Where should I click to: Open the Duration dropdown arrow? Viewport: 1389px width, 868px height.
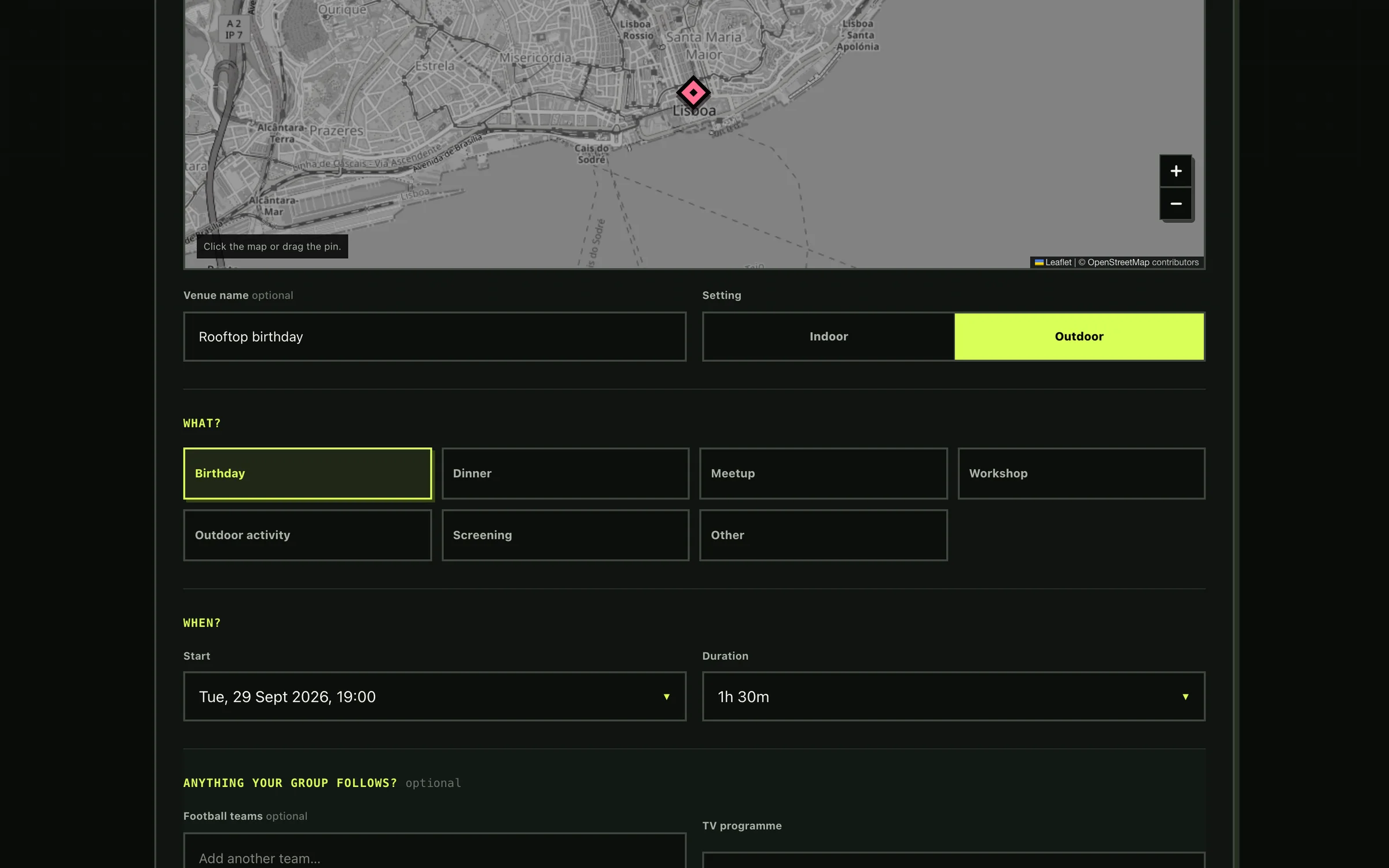[1185, 697]
